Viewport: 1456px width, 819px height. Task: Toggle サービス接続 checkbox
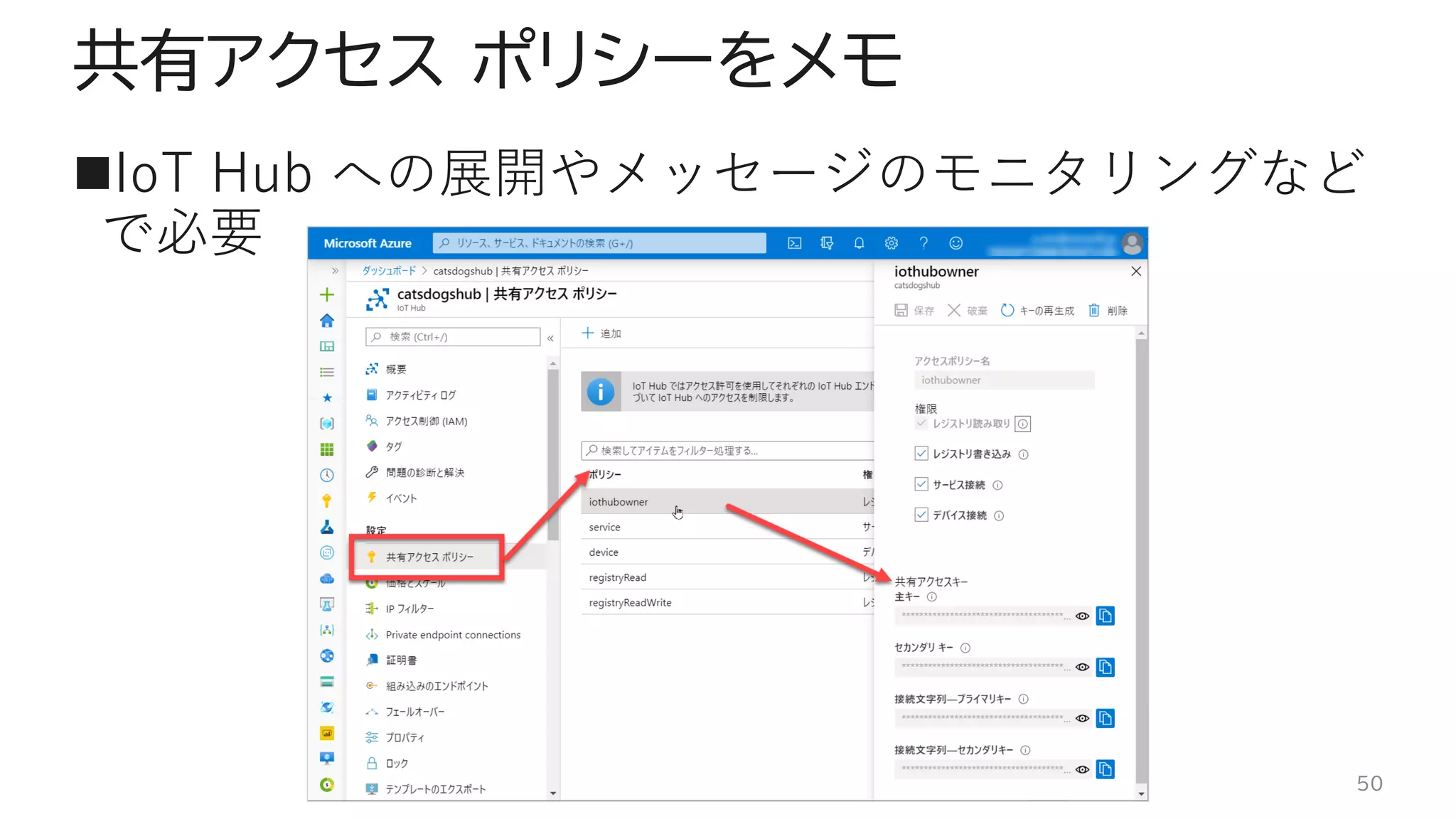(x=921, y=484)
